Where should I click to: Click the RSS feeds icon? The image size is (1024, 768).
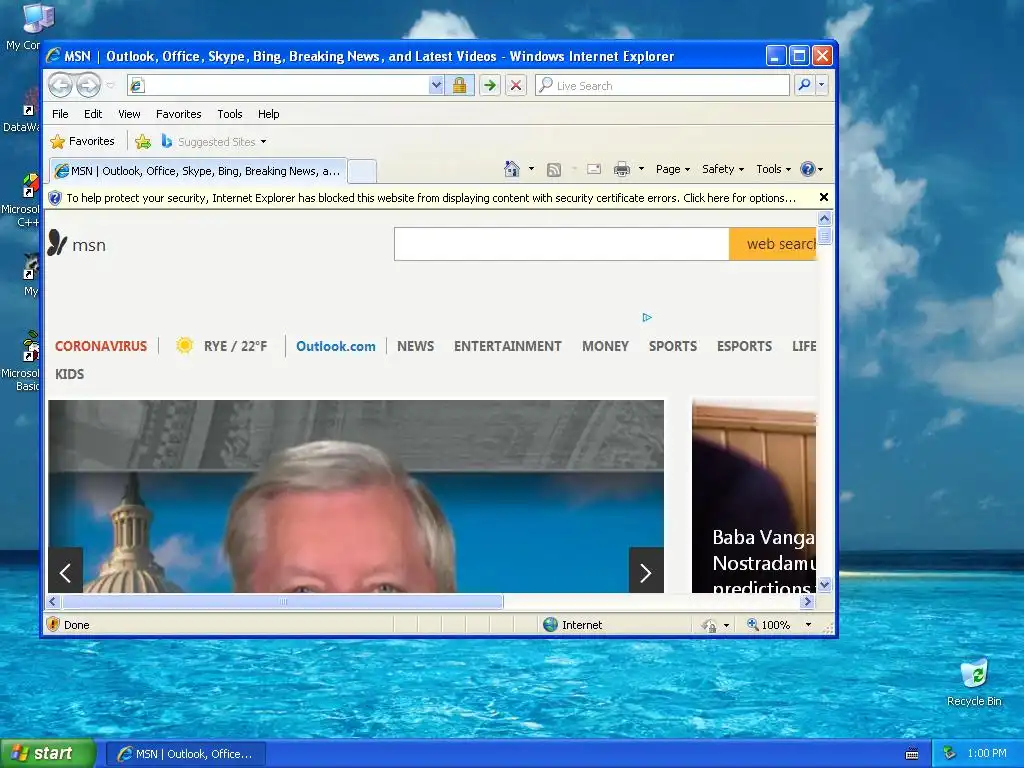(x=554, y=170)
